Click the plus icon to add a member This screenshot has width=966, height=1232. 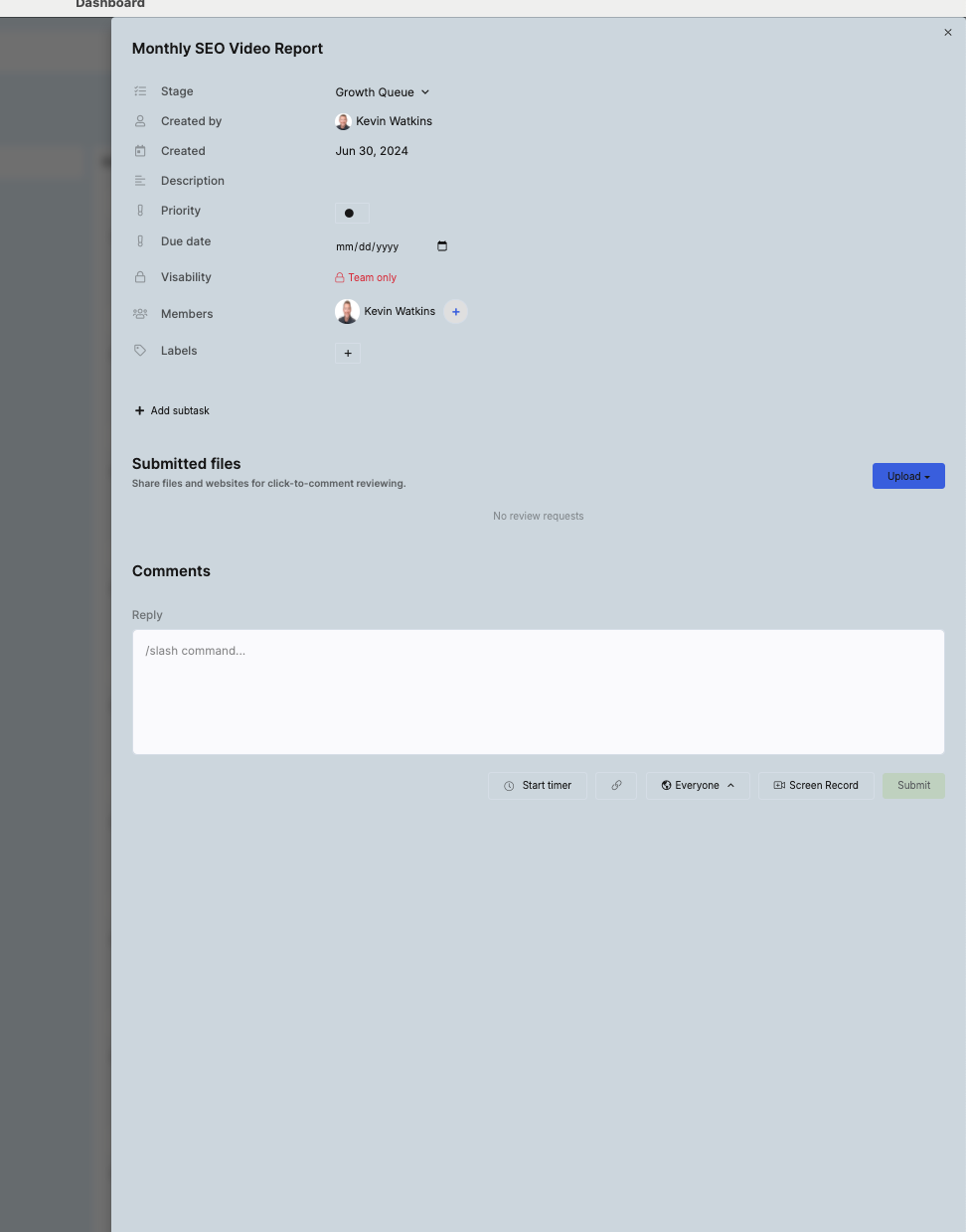(x=455, y=312)
